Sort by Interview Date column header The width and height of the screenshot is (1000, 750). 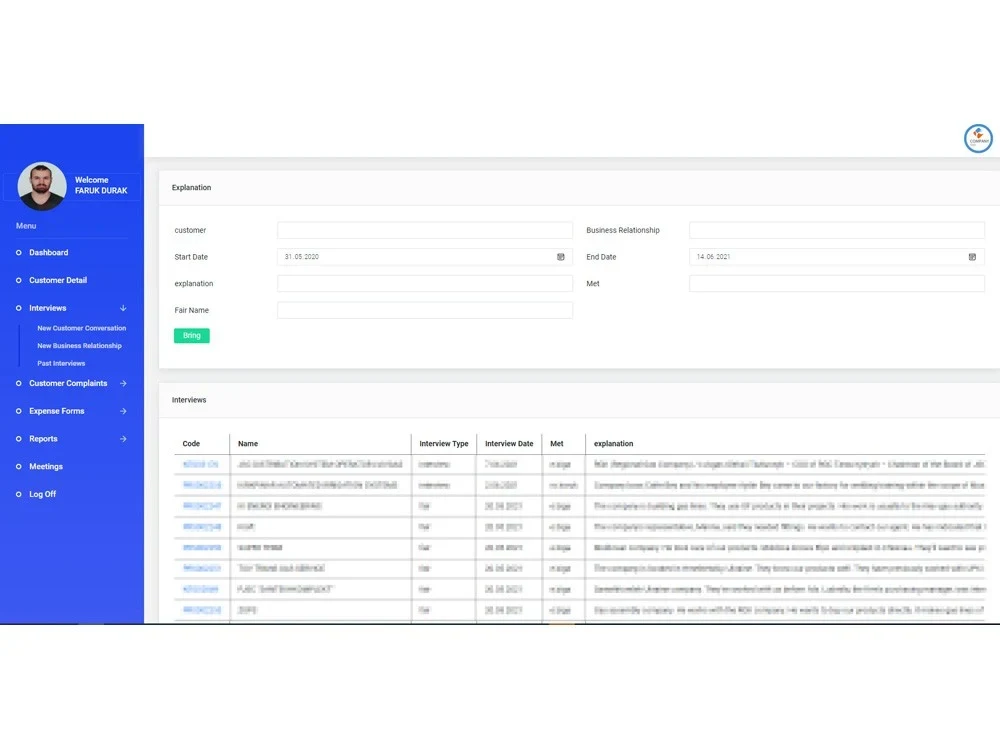(509, 444)
